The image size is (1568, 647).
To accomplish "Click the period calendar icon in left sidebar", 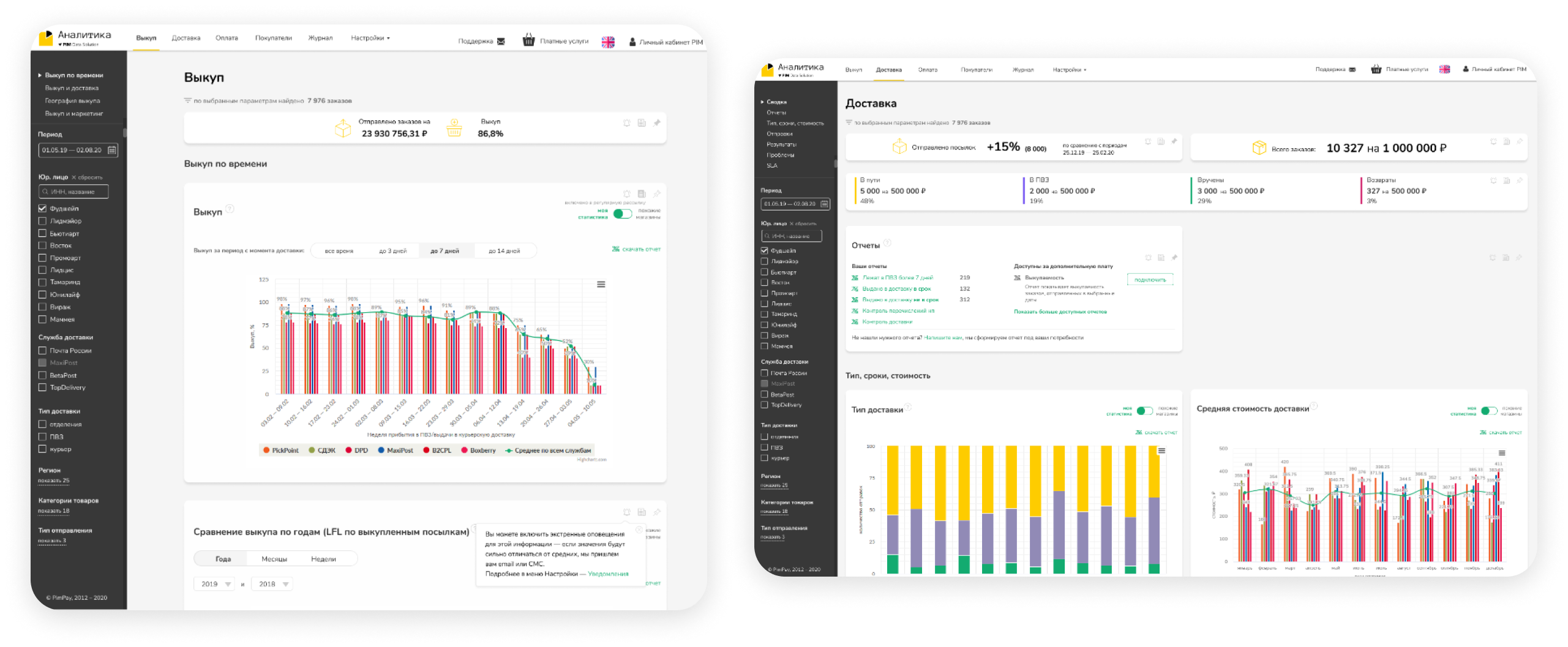I will tap(112, 150).
